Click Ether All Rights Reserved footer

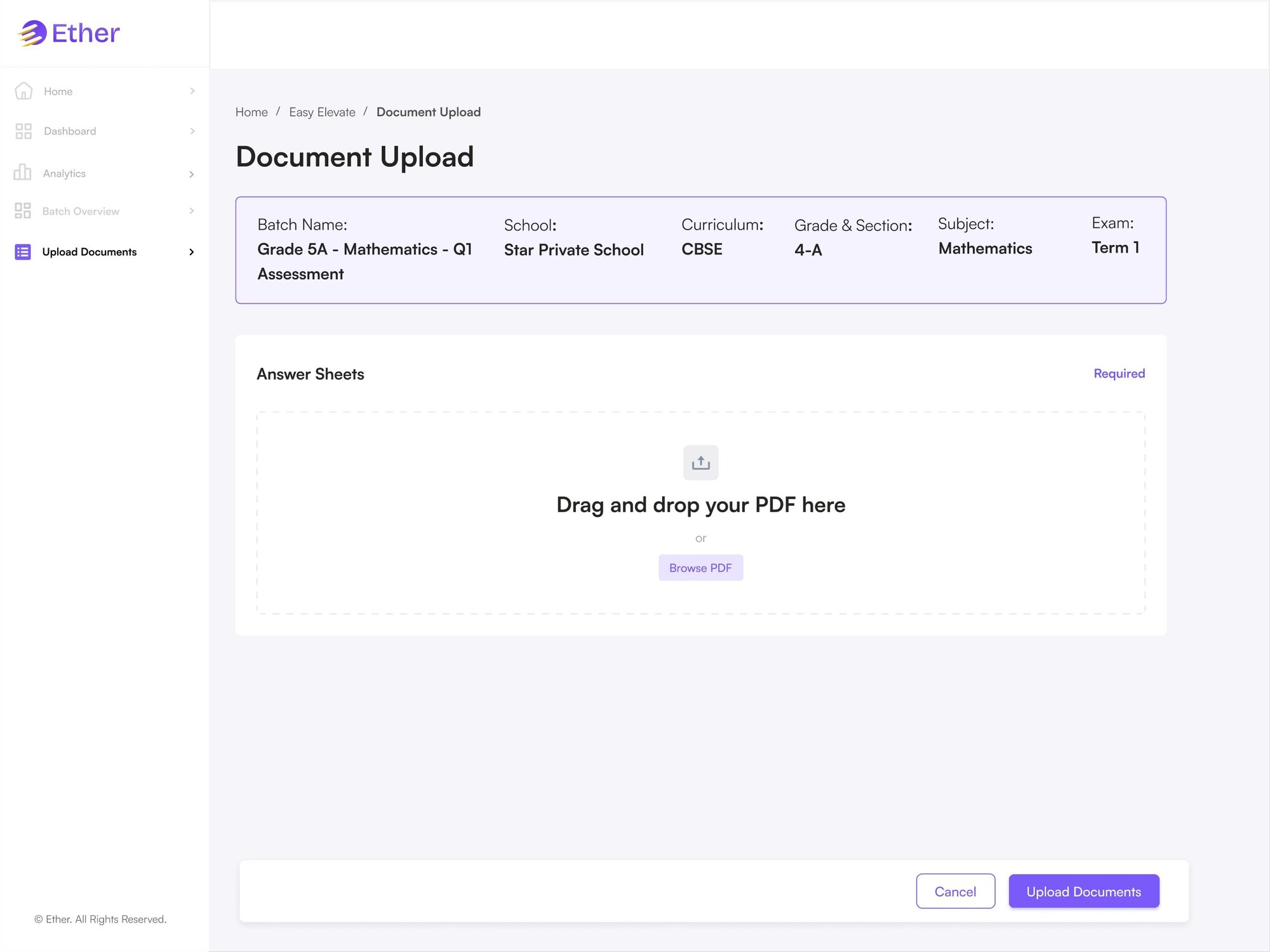click(x=100, y=920)
